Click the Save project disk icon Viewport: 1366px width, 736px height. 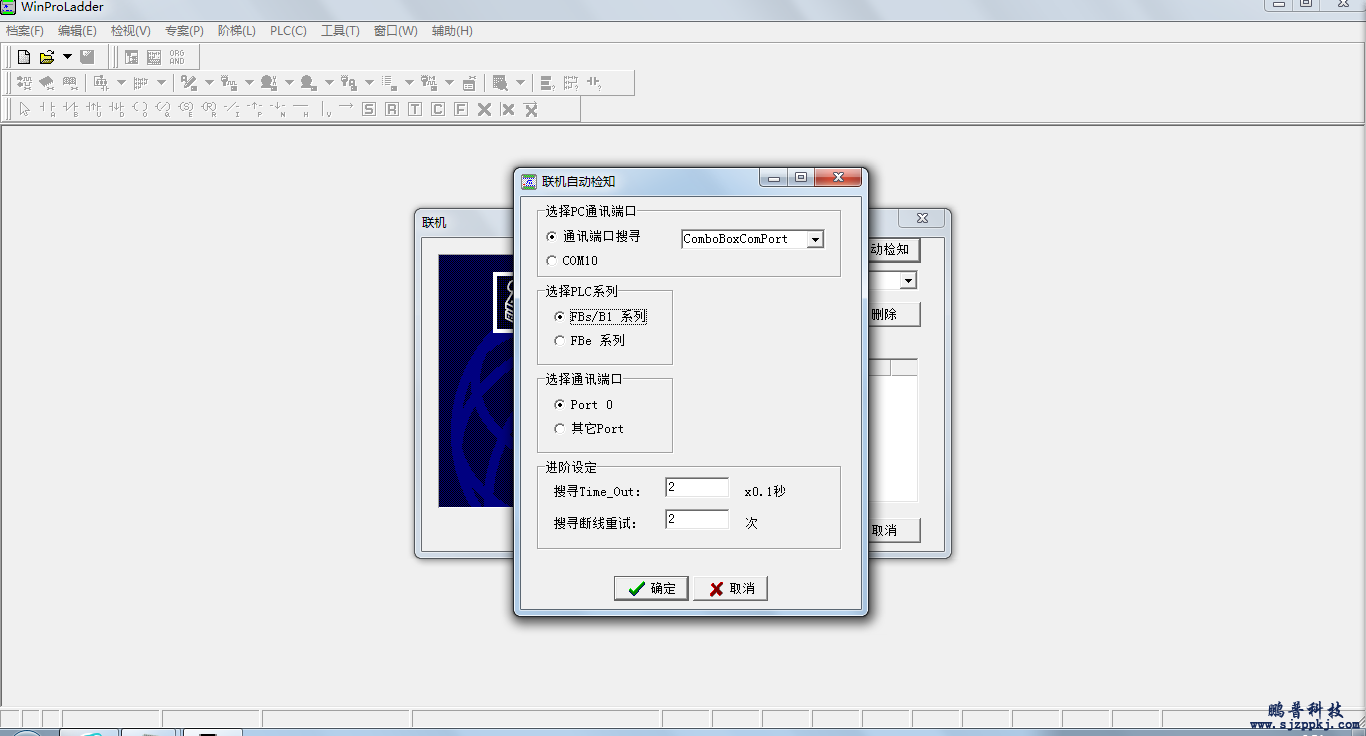[88, 57]
